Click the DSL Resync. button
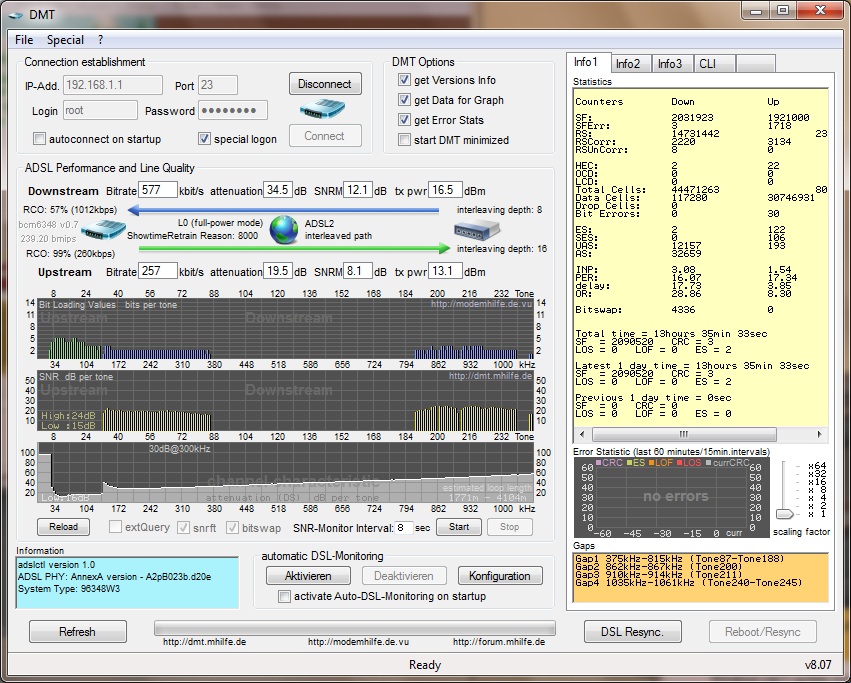The height and width of the screenshot is (683, 851). 632,632
